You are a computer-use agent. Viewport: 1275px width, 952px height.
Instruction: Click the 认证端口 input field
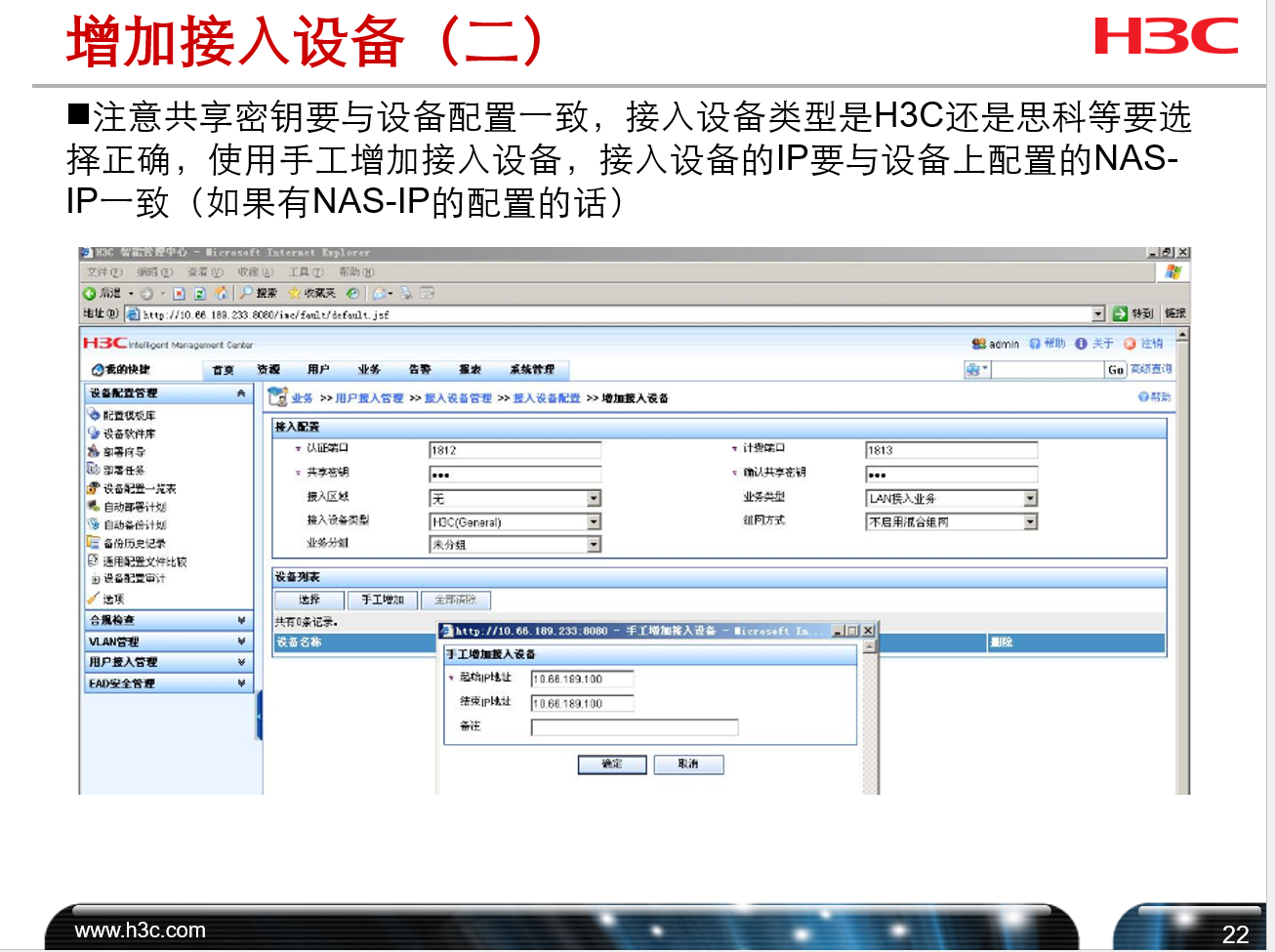click(x=515, y=450)
